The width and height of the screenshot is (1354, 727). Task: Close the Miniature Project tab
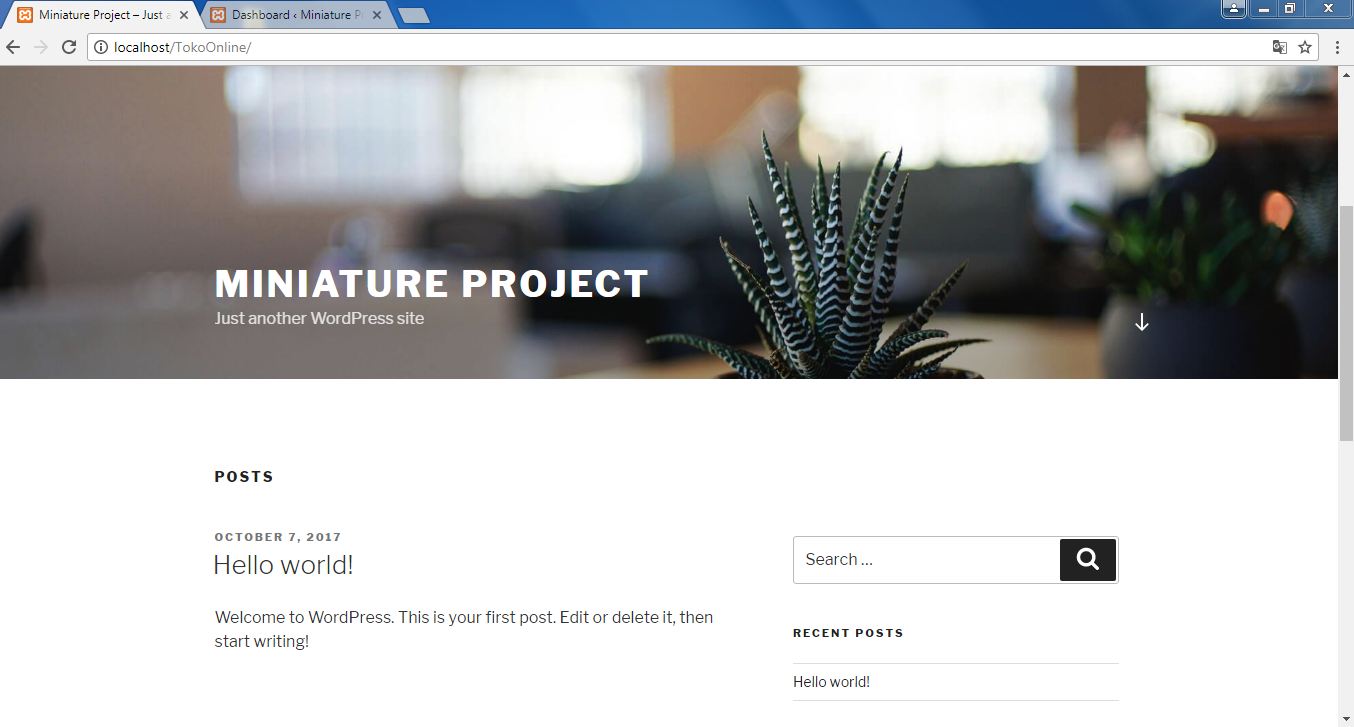click(x=183, y=15)
